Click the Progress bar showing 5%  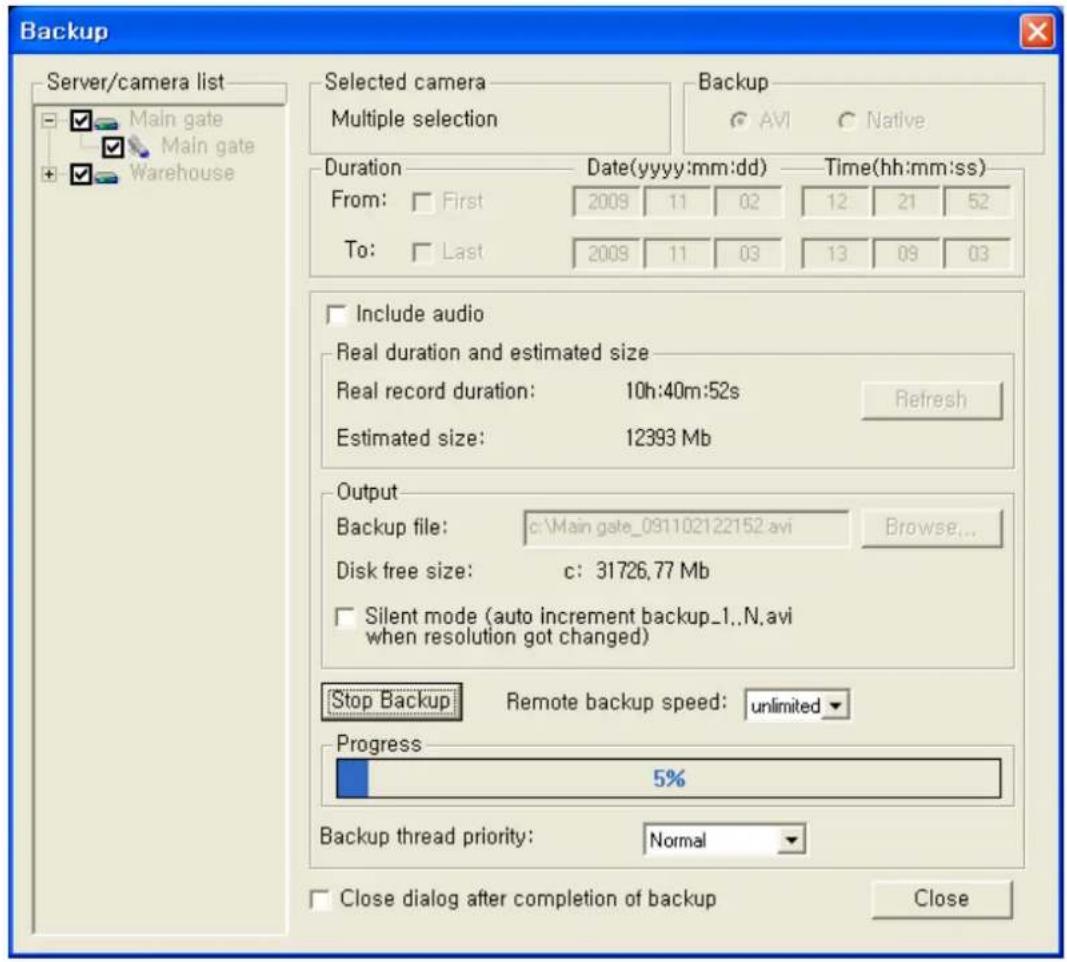point(668,778)
